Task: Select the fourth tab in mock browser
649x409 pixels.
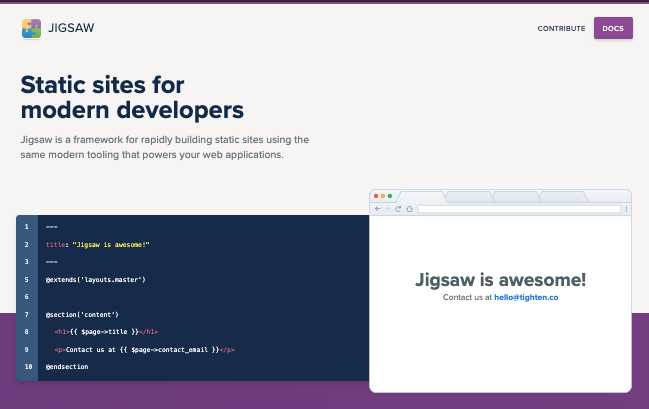Action: 564,197
